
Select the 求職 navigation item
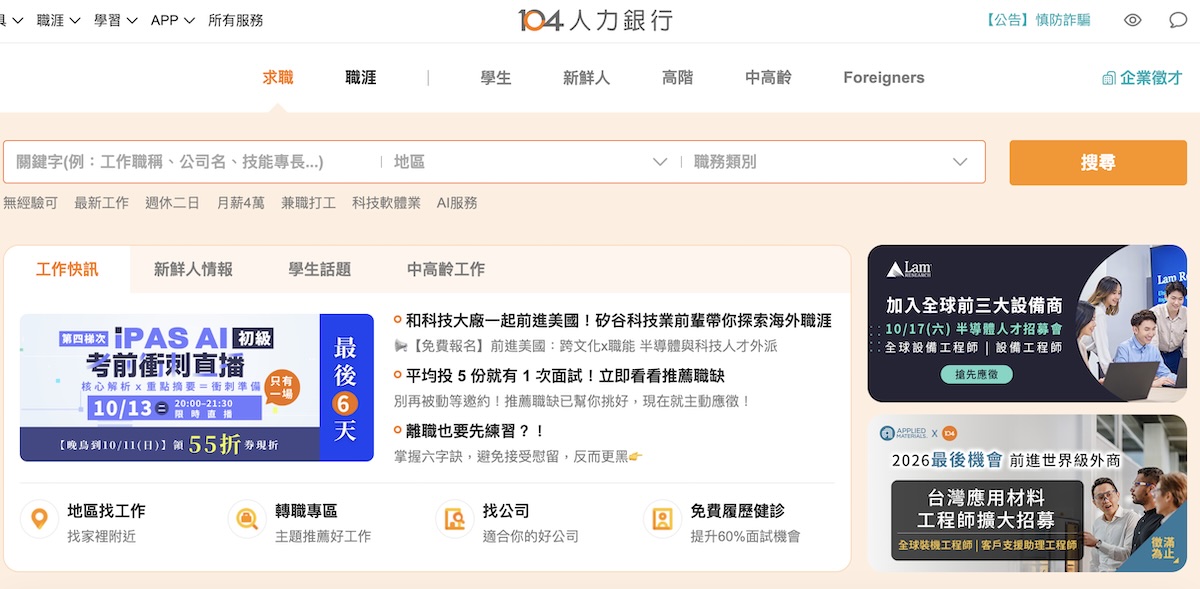[278, 77]
